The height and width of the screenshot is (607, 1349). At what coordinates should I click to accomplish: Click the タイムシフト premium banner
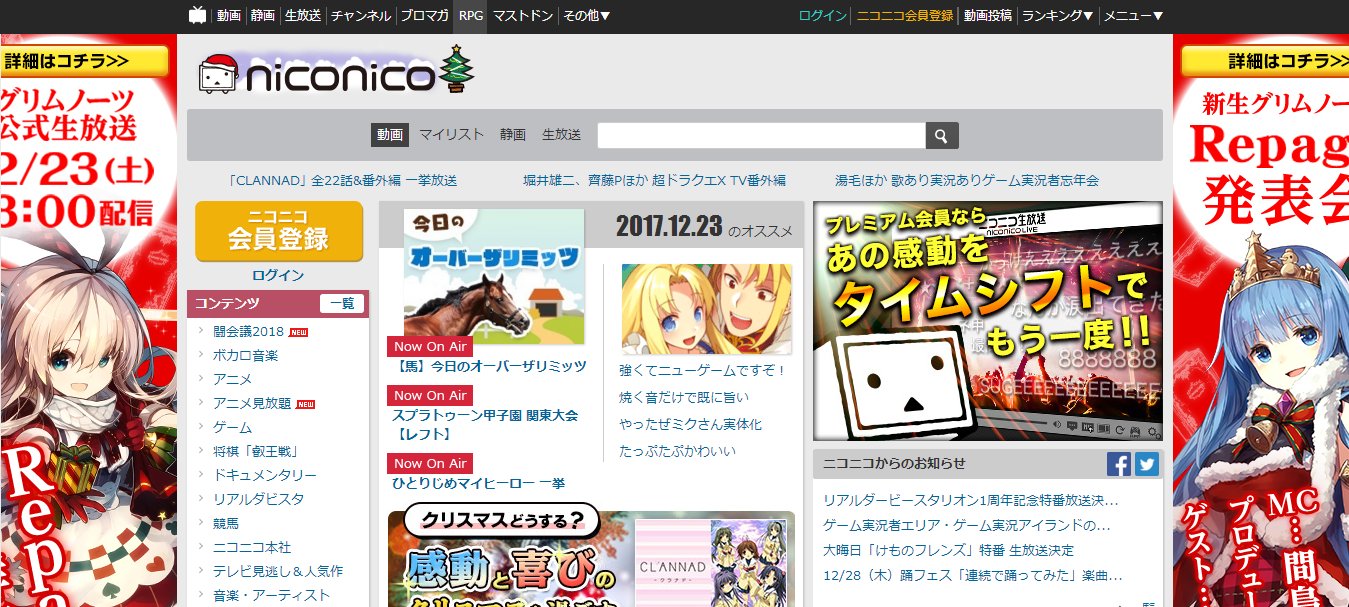pos(988,321)
